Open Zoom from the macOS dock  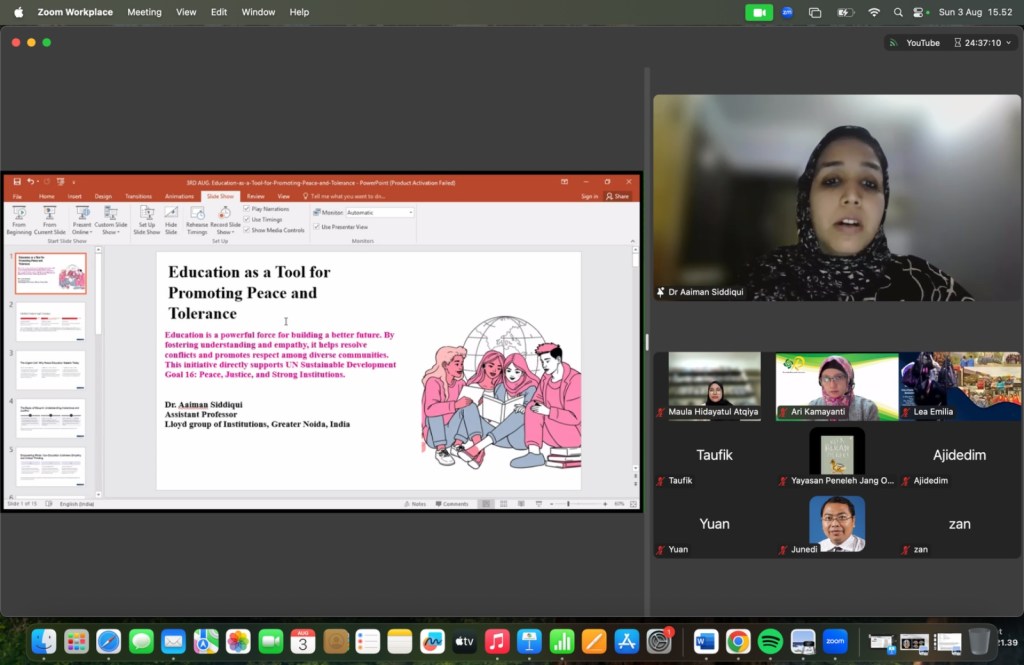834,641
